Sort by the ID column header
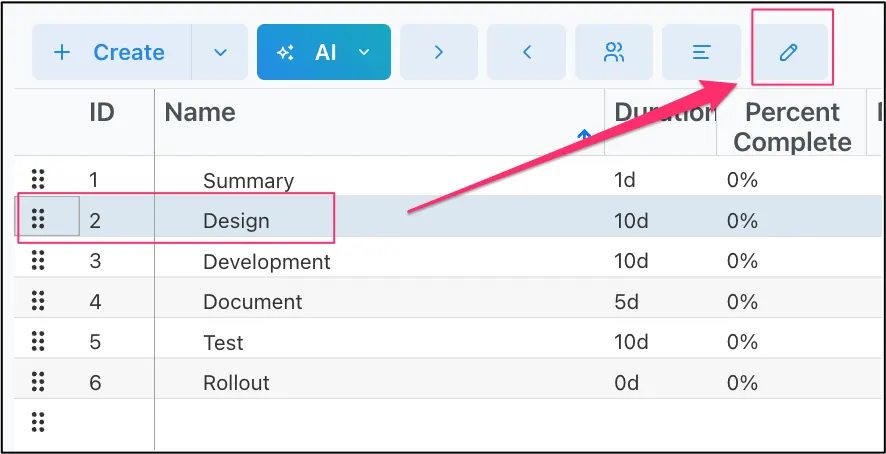Screen dimensions: 886x454 (102, 113)
